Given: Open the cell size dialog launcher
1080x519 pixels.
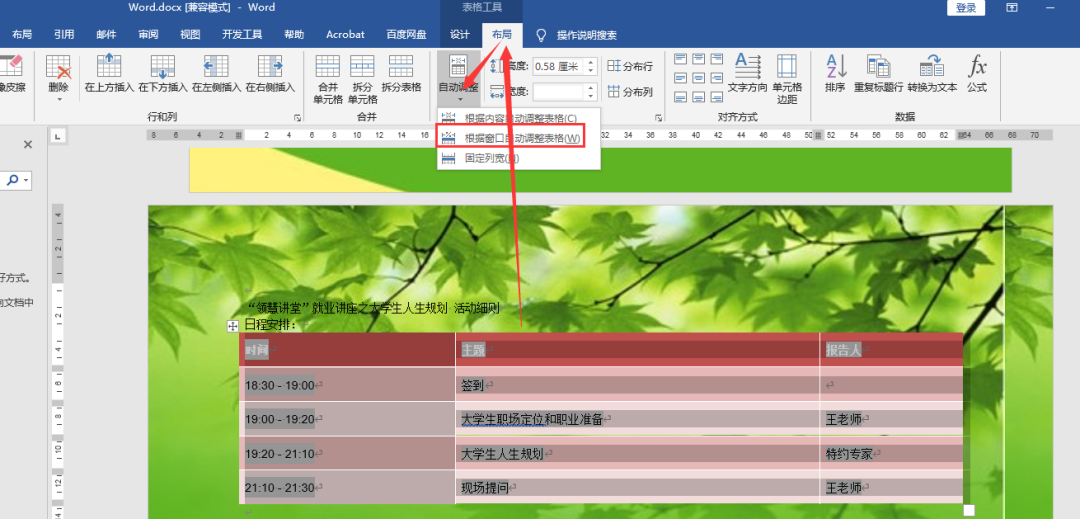Looking at the screenshot, I should point(658,118).
